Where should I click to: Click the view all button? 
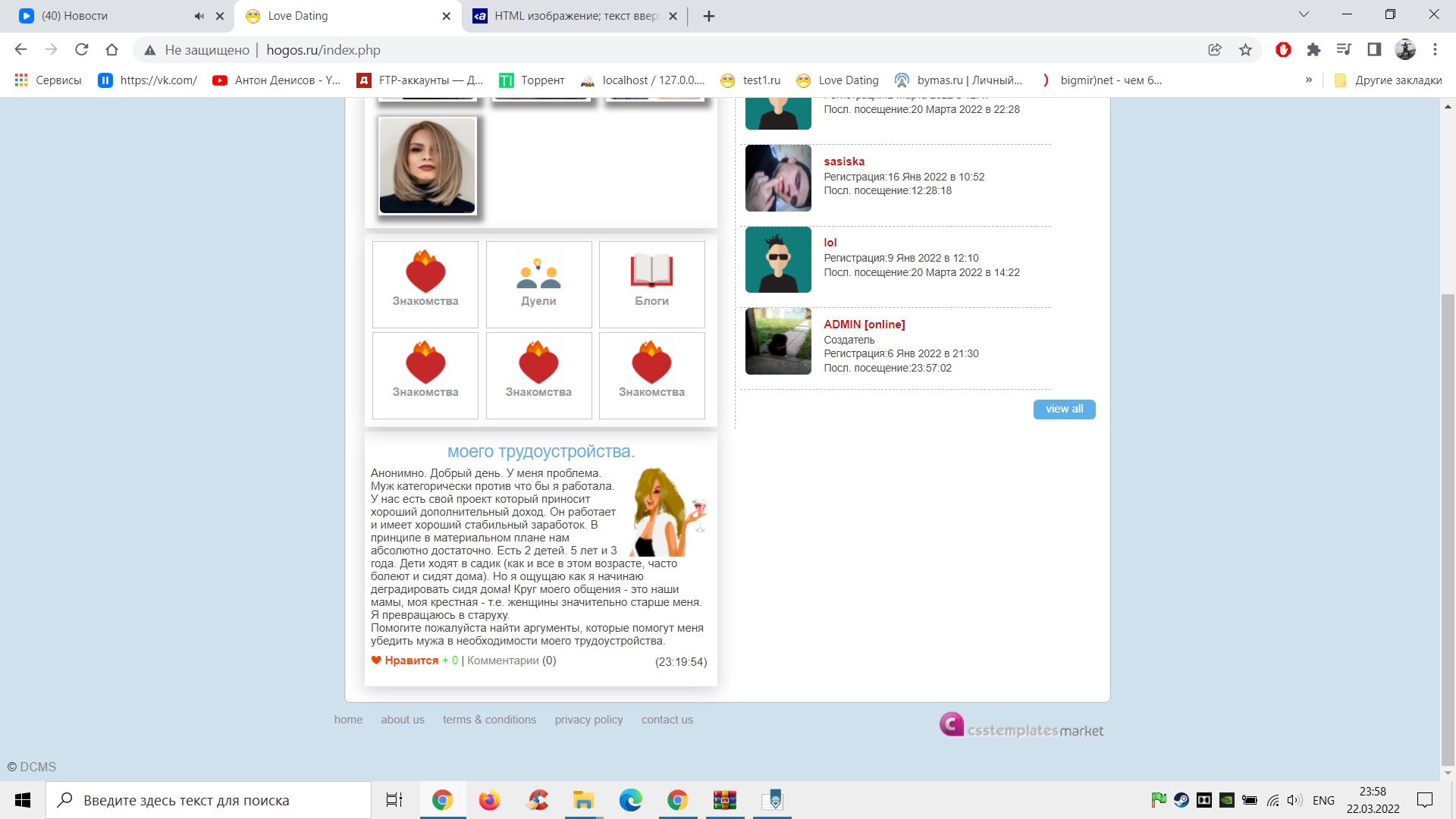pos(1064,409)
